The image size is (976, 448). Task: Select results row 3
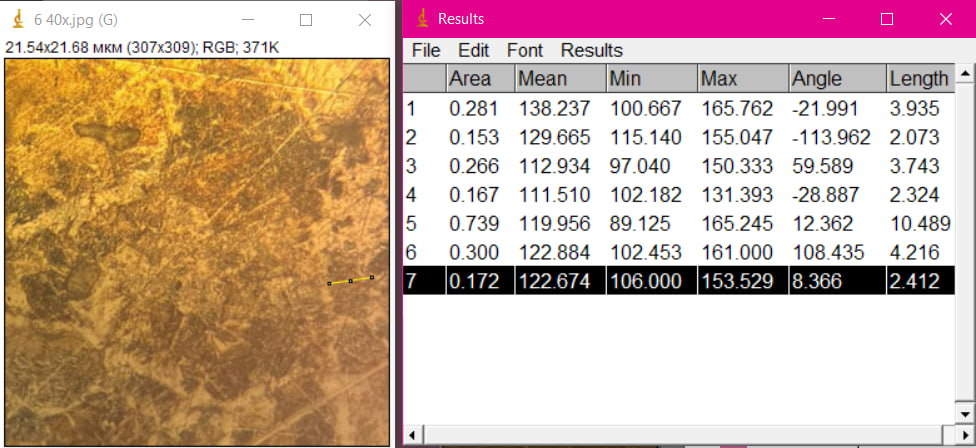pos(678,166)
